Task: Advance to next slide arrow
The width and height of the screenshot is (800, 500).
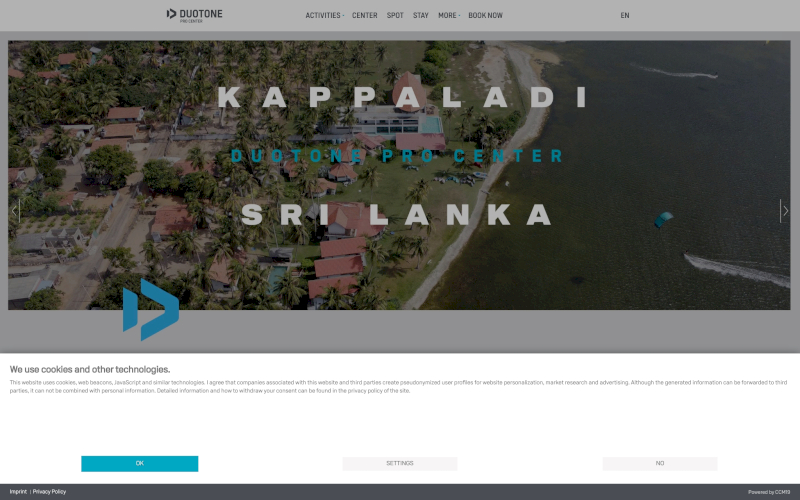Action: point(785,211)
